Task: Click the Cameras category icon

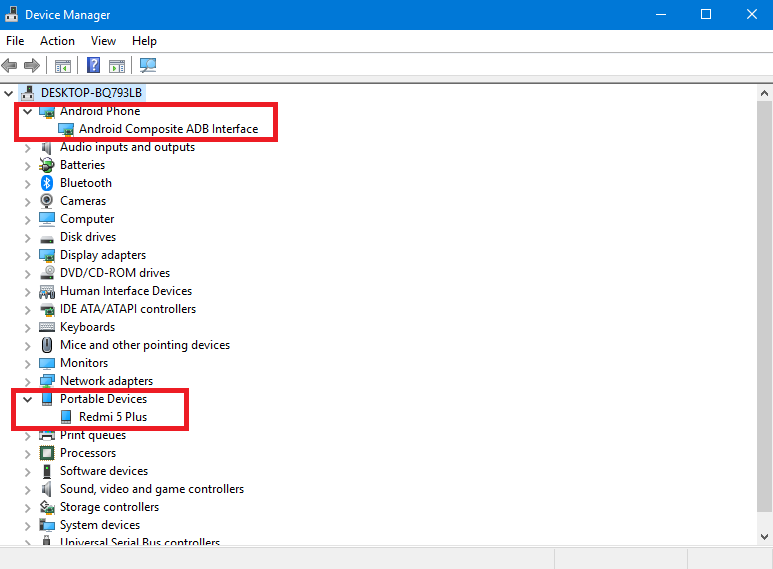Action: (47, 201)
